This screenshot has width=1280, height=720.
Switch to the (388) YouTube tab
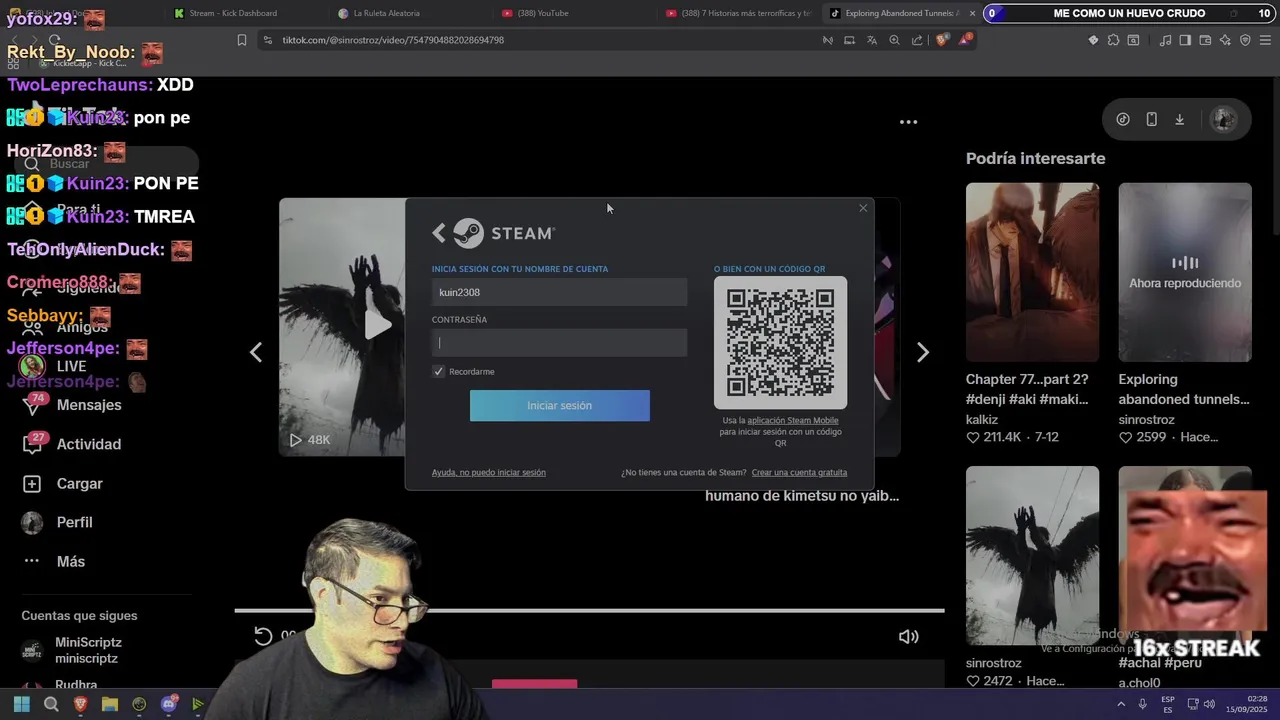click(x=543, y=13)
